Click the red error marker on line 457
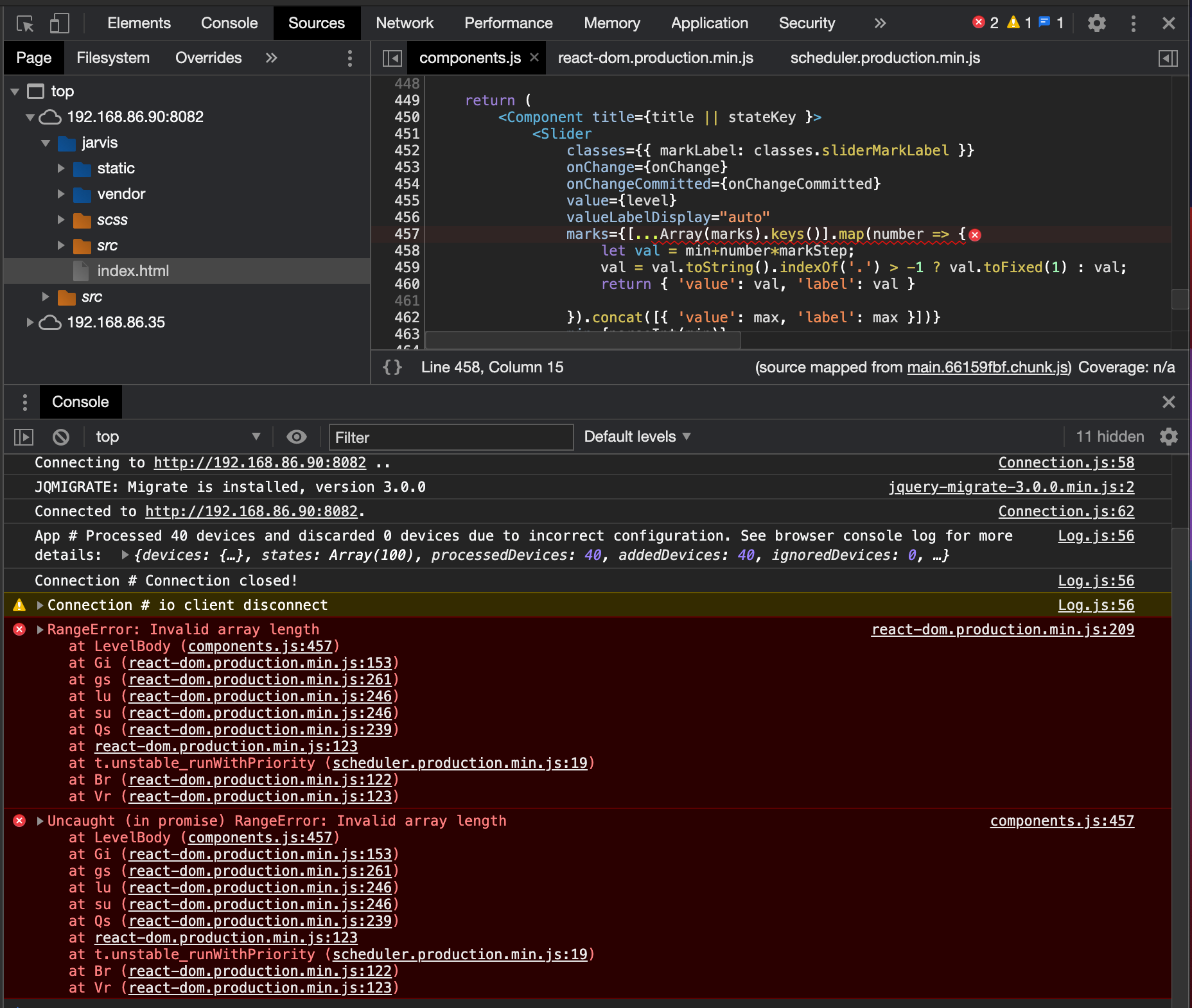Image resolution: width=1192 pixels, height=1008 pixels. pos(975,235)
